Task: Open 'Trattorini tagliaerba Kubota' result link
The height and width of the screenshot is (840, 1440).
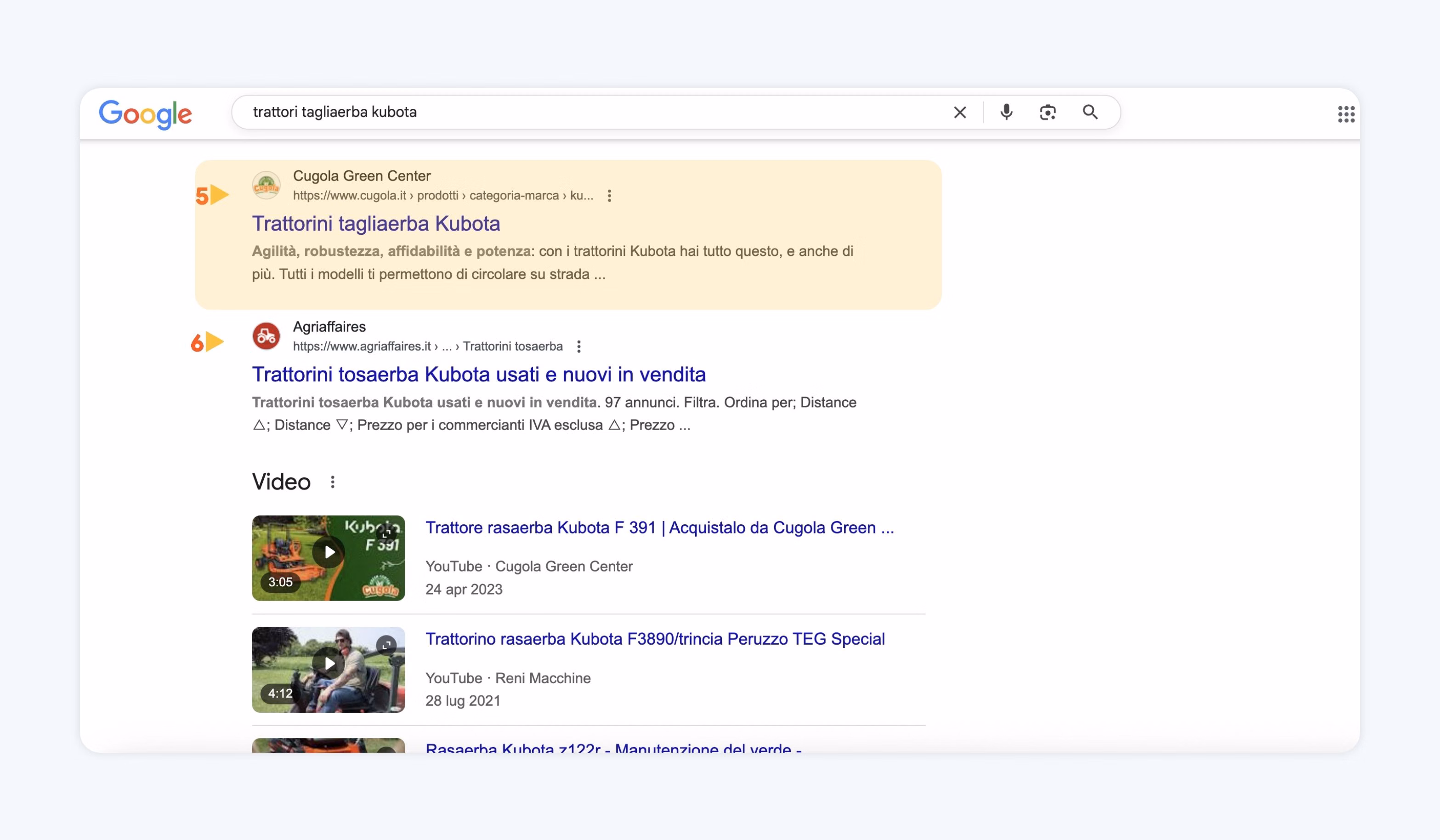Action: (376, 223)
